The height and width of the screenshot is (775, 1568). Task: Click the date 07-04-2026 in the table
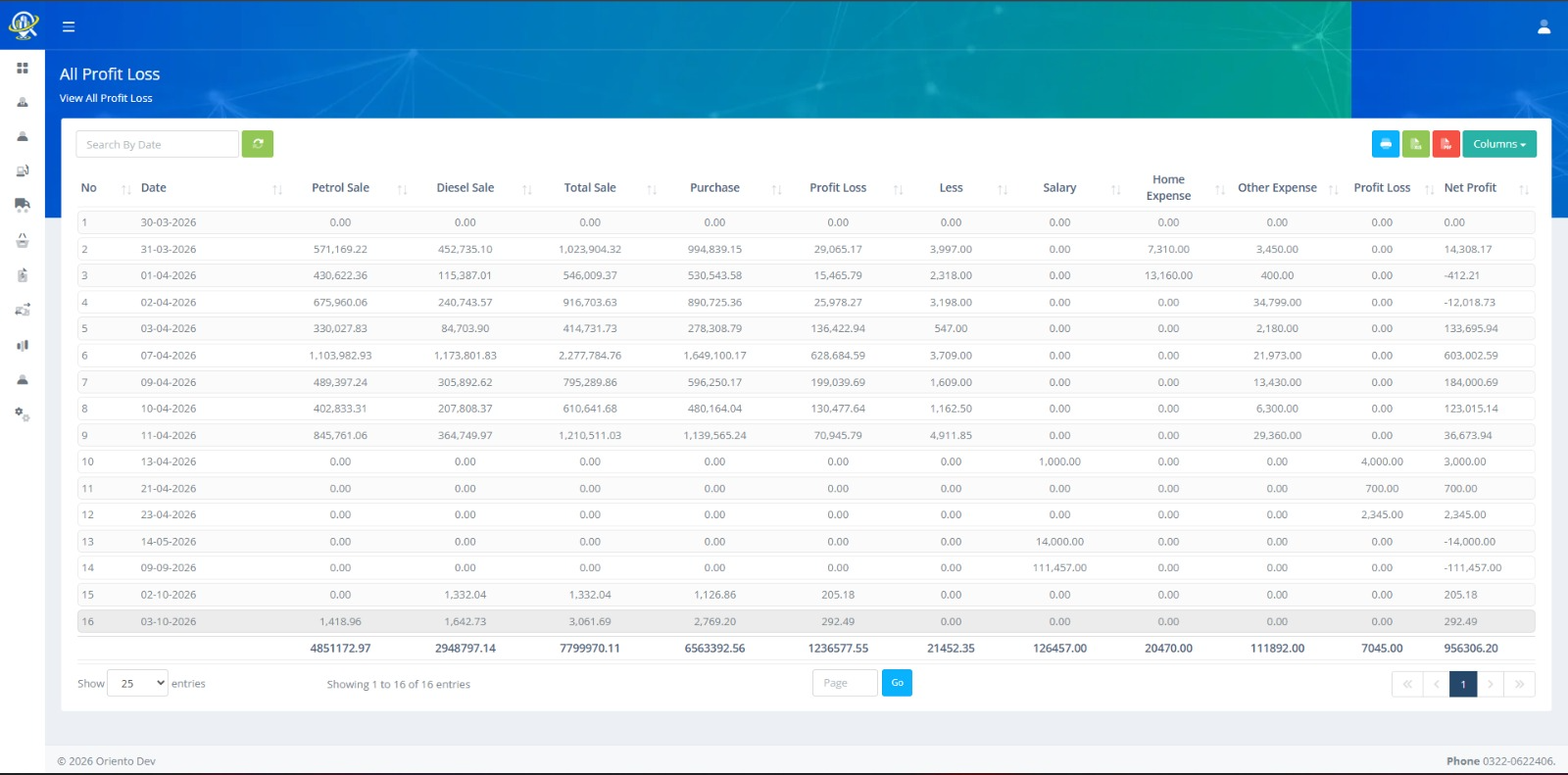point(169,356)
